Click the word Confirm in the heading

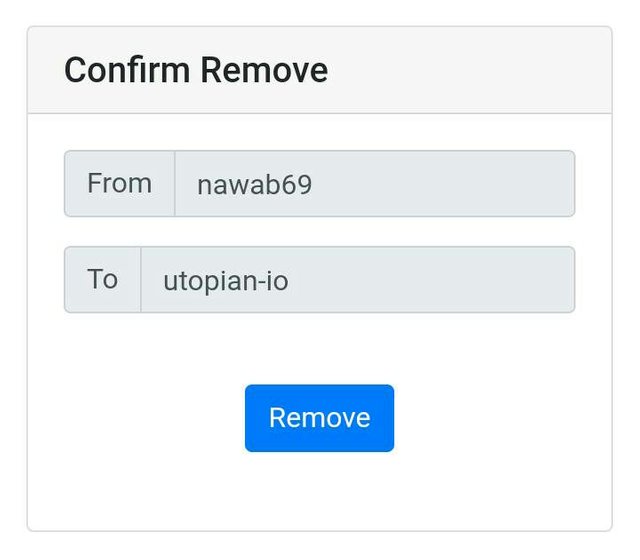pyautogui.click(x=127, y=71)
